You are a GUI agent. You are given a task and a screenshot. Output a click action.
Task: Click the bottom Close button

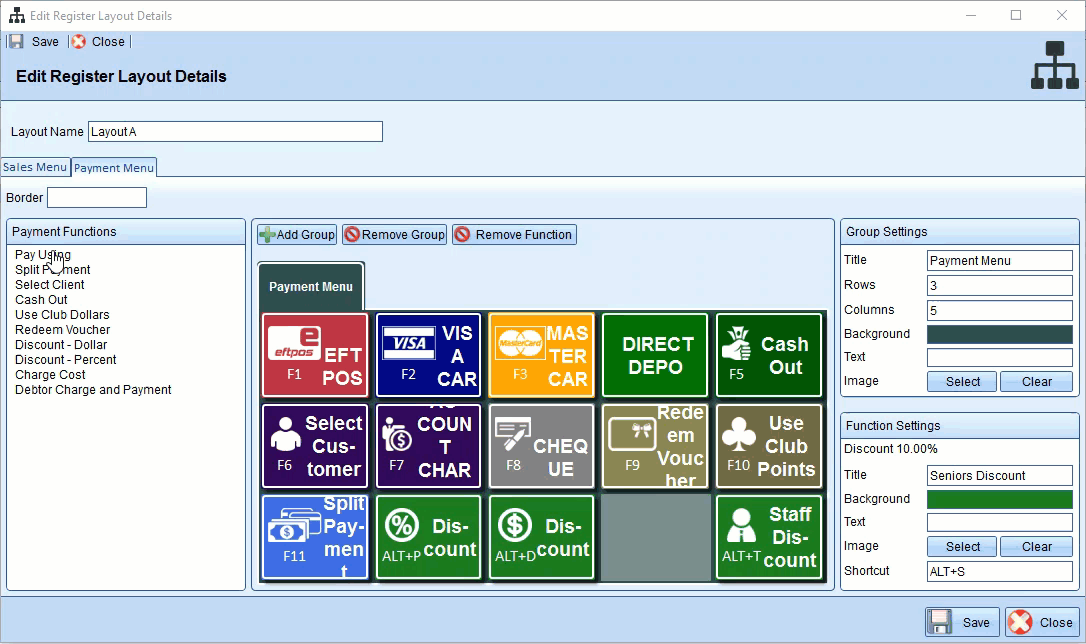coord(1042,622)
